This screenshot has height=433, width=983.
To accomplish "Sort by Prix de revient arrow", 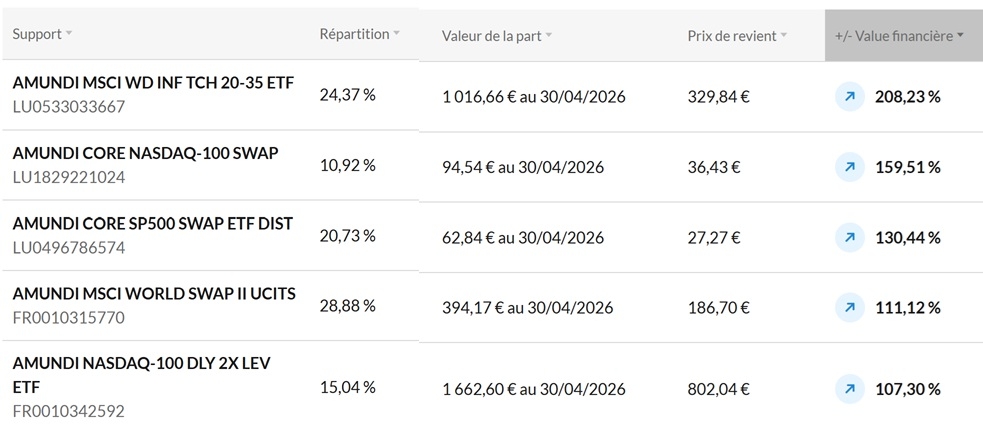I will click(784, 36).
